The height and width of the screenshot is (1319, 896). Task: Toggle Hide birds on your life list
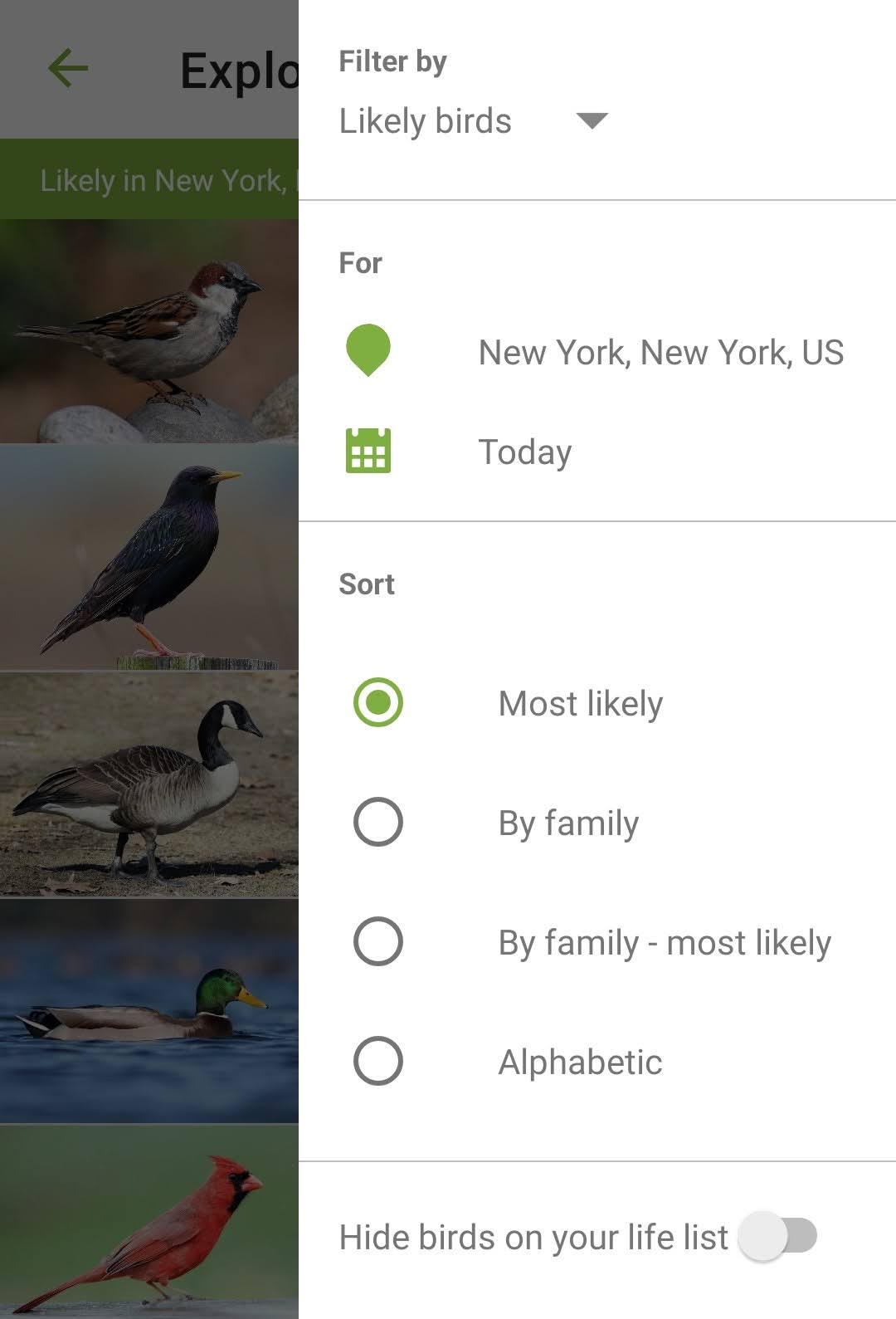tap(777, 1236)
